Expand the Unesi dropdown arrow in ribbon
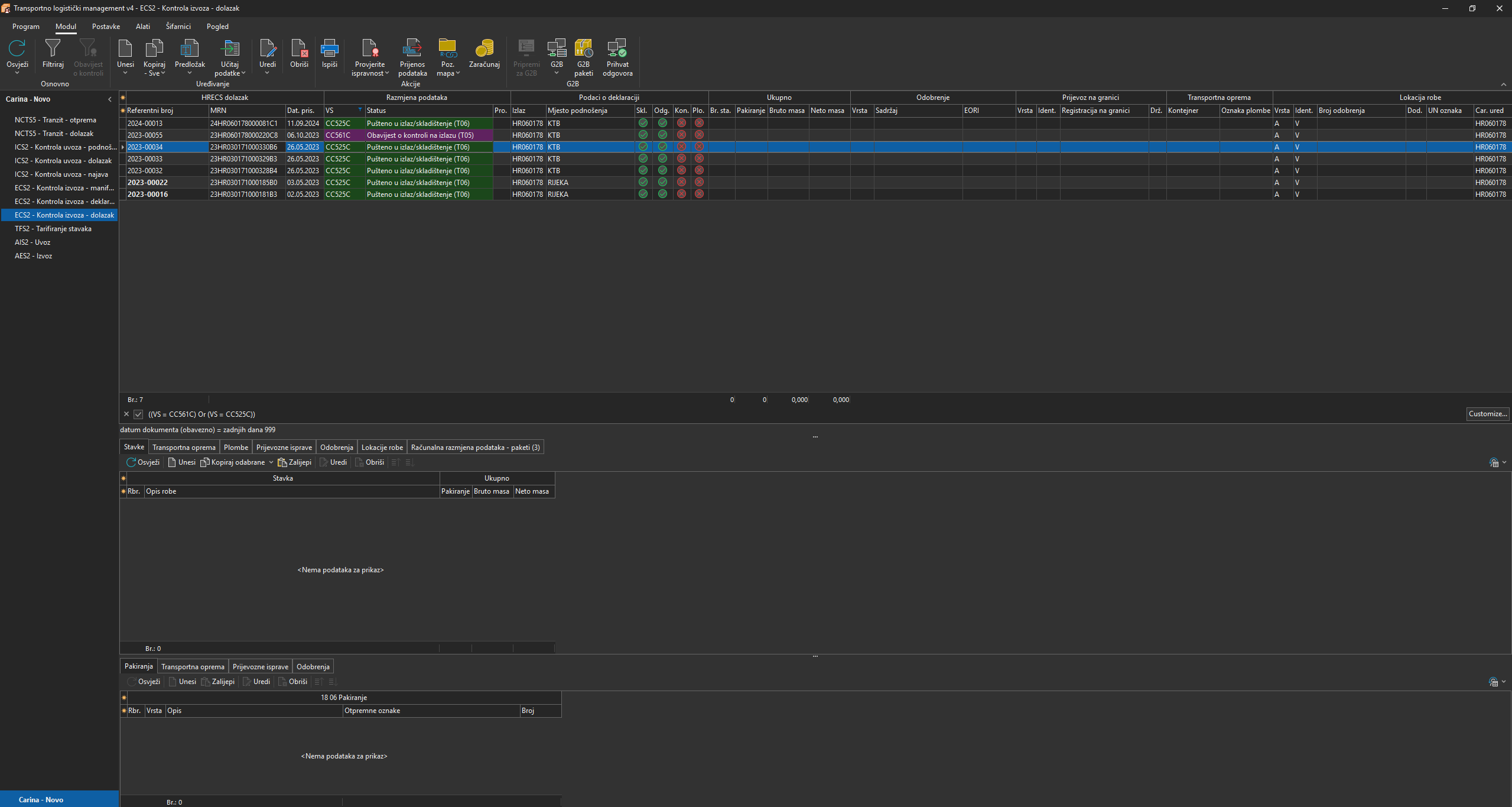1512x807 pixels. 125,73
